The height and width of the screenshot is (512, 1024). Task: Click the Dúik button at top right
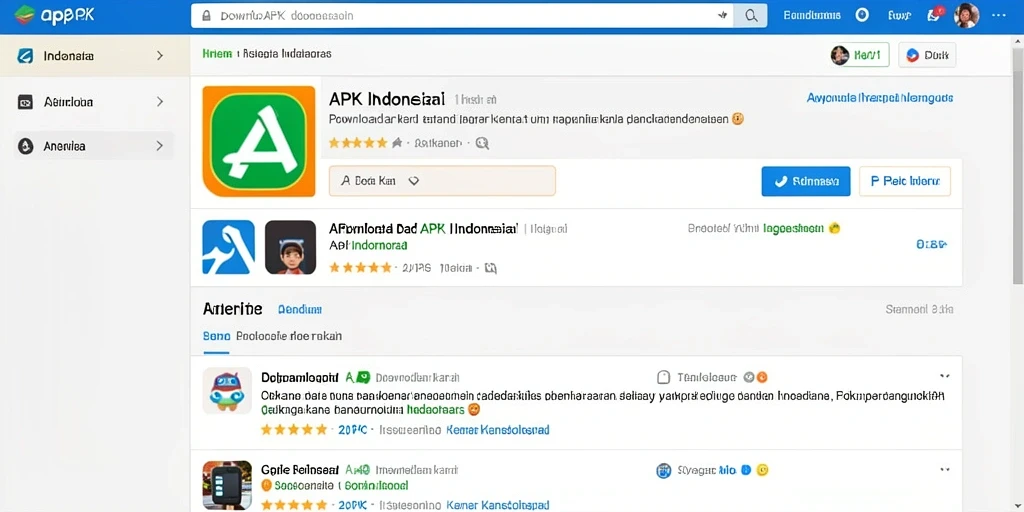[x=927, y=56]
